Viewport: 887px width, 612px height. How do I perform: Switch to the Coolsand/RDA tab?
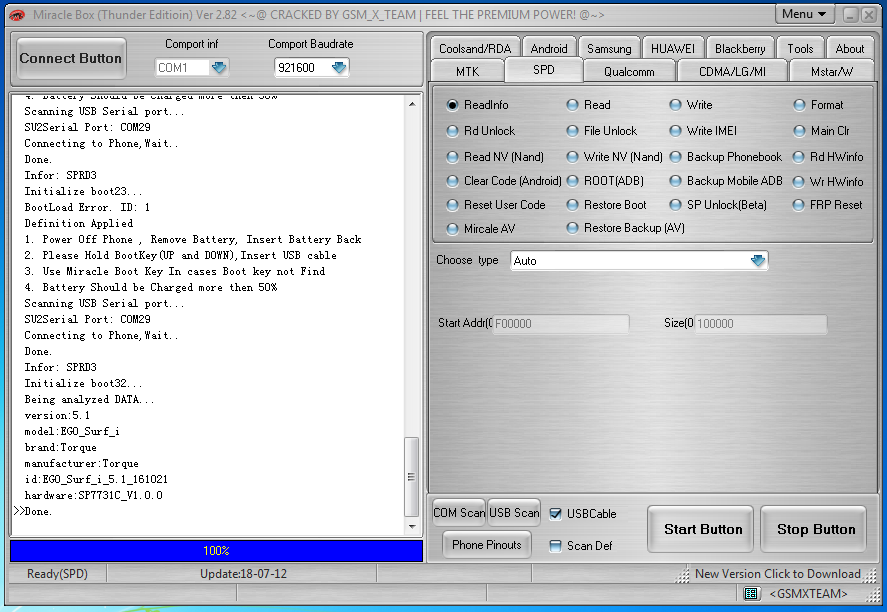point(475,49)
